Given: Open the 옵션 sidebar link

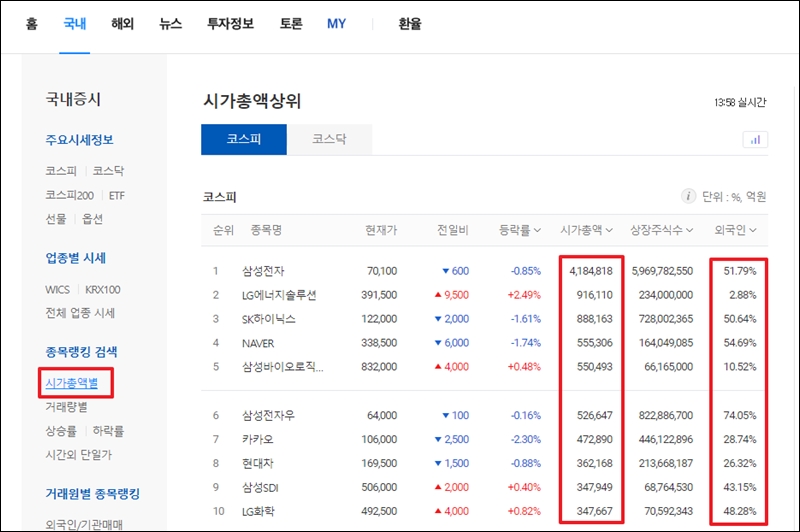Looking at the screenshot, I should coord(92,219).
